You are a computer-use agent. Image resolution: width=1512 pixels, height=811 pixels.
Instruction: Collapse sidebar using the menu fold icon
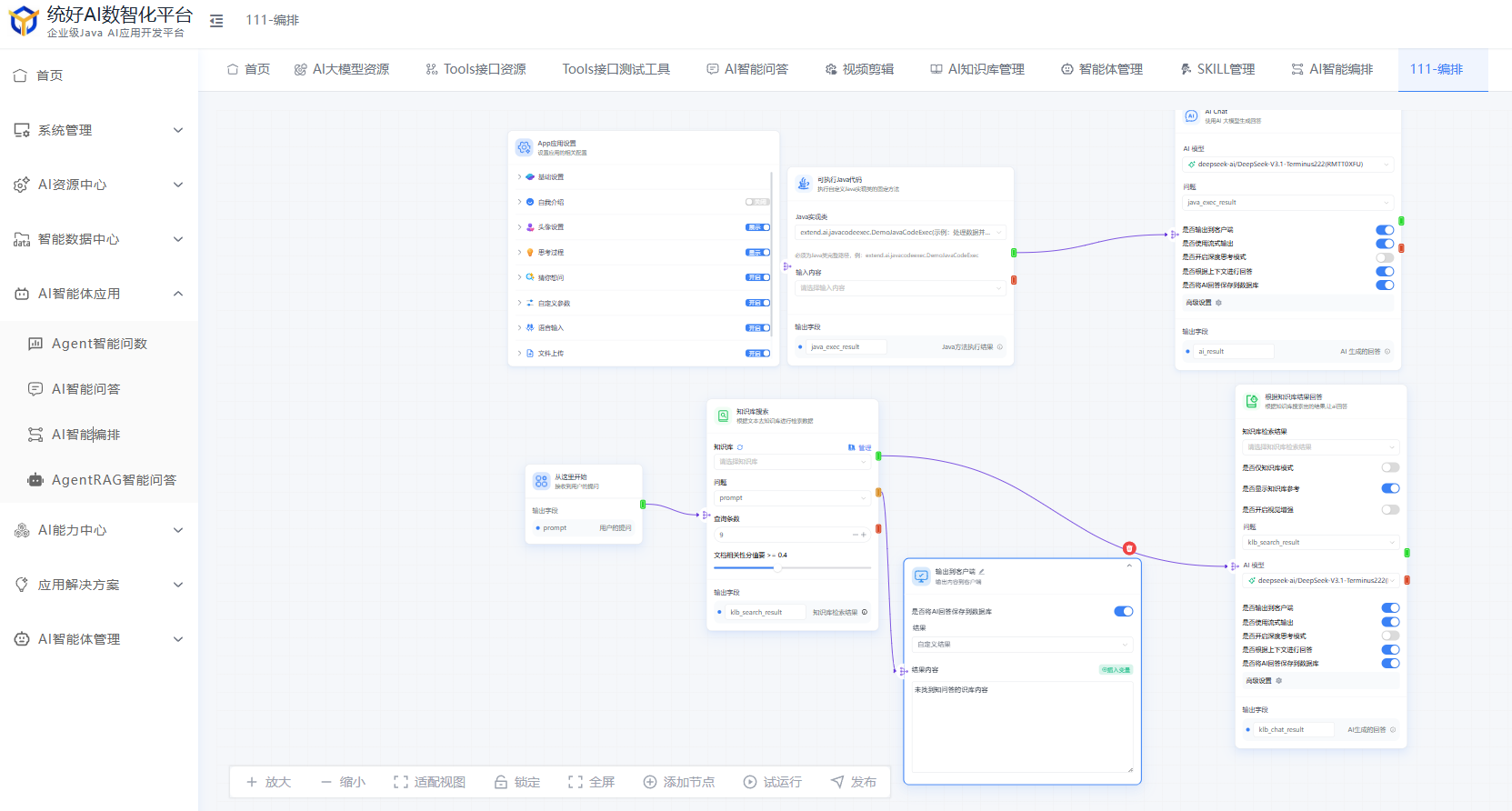[x=216, y=20]
